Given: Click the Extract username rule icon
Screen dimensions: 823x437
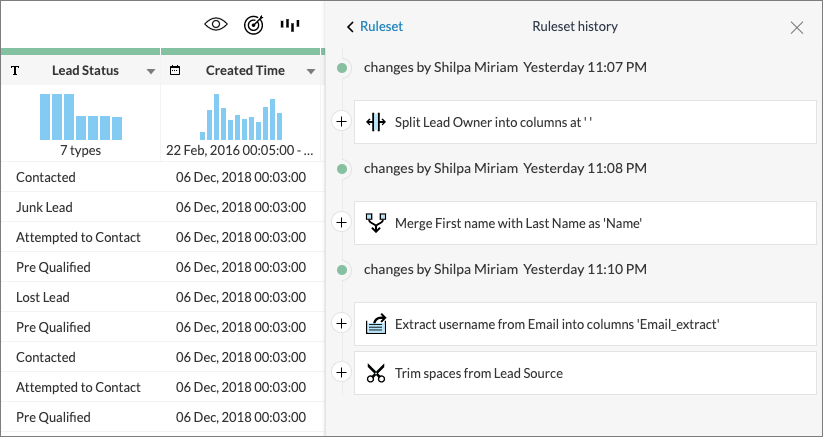Looking at the screenshot, I should 376,323.
